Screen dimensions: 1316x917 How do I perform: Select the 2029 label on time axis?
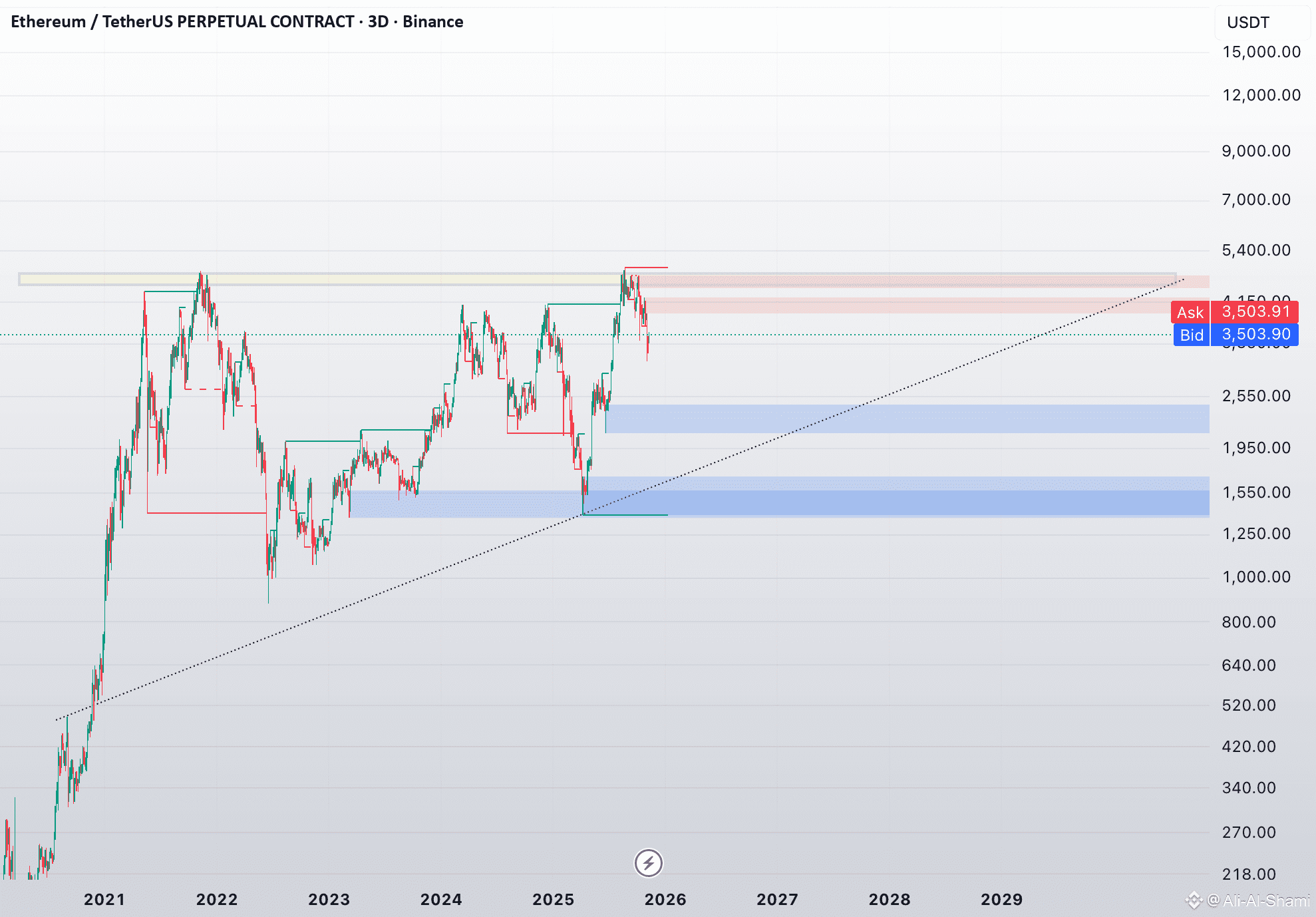click(x=1001, y=900)
